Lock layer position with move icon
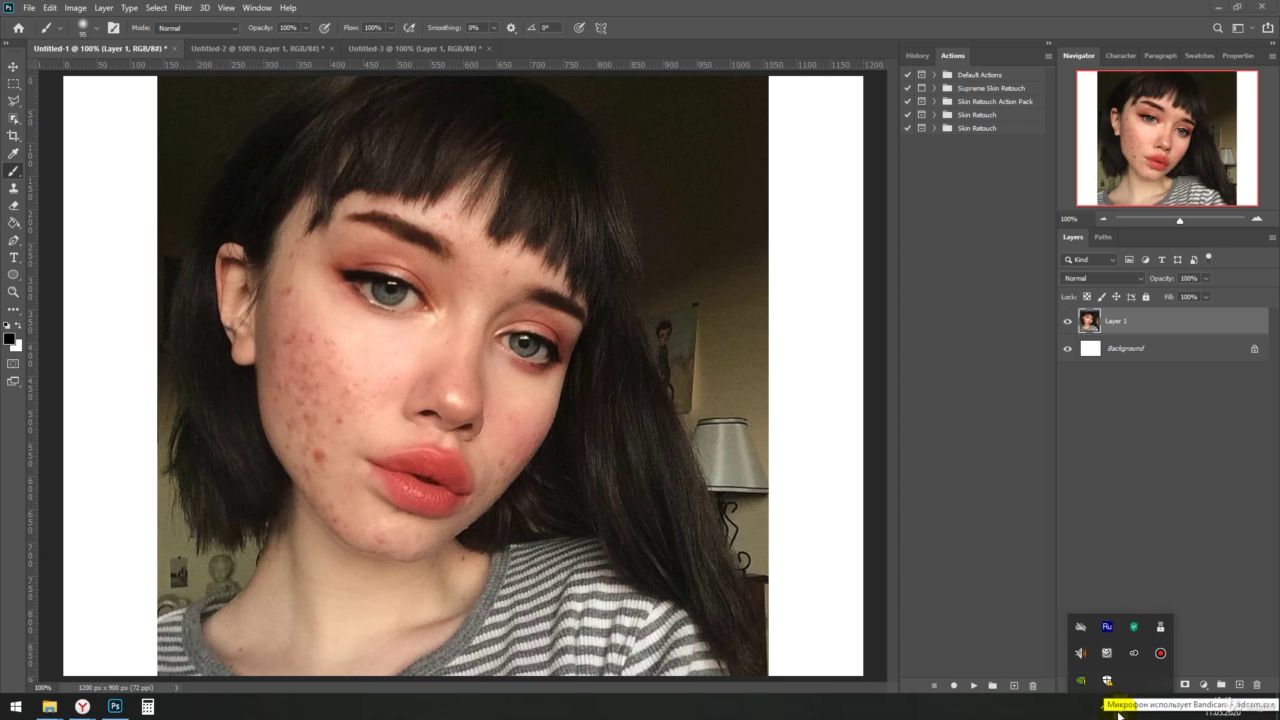1280x720 pixels. pyautogui.click(x=1116, y=297)
